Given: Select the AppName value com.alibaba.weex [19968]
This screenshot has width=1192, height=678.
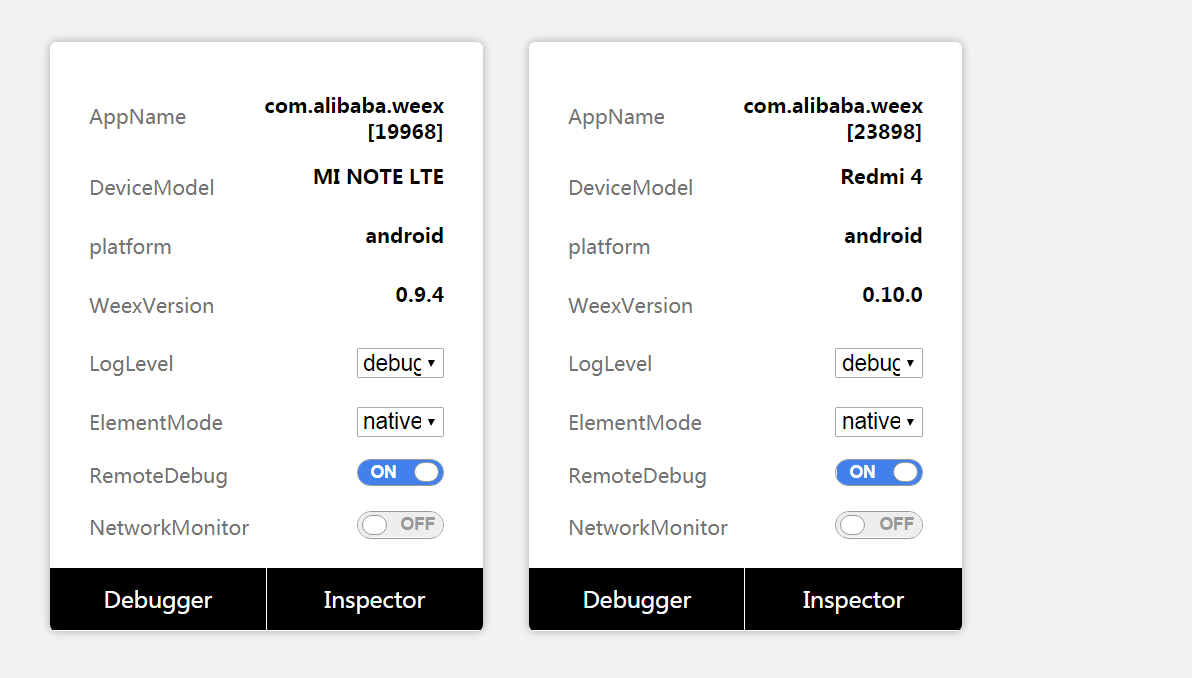Looking at the screenshot, I should [x=354, y=118].
